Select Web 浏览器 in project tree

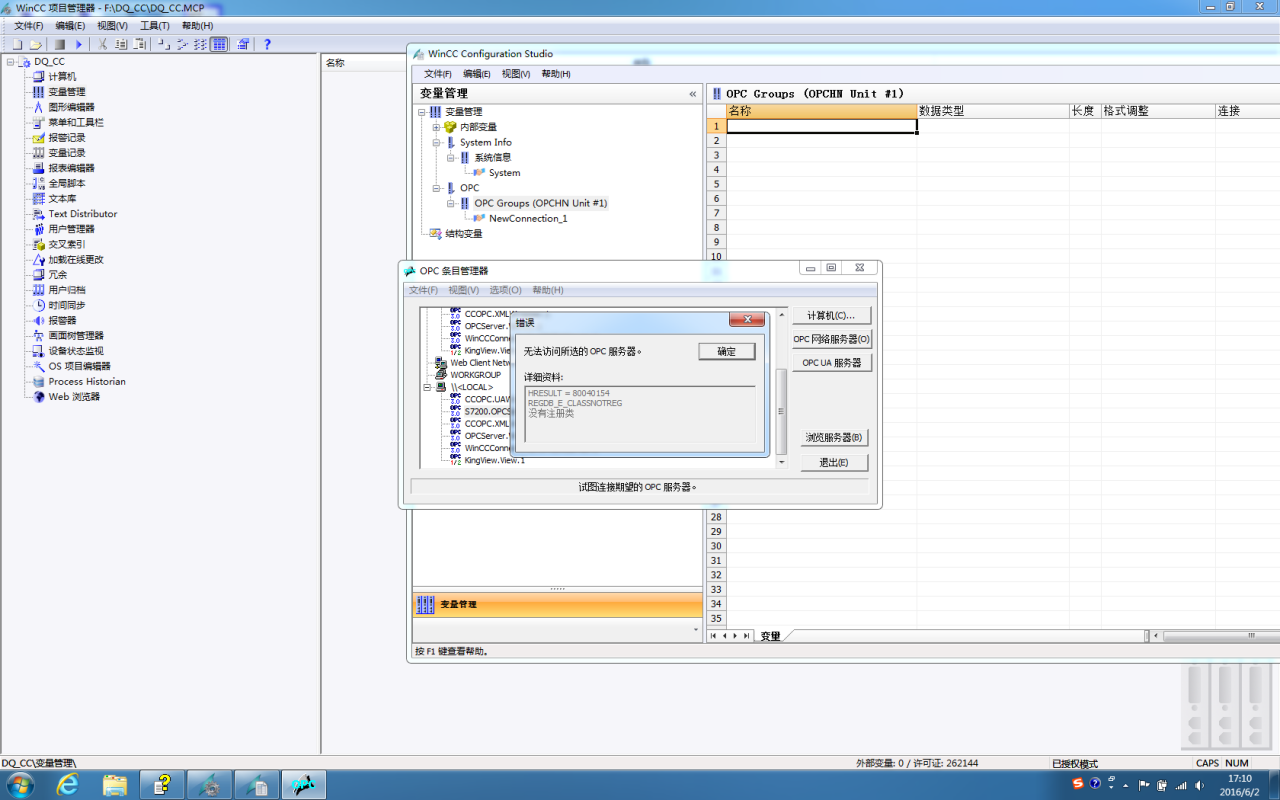[74, 397]
